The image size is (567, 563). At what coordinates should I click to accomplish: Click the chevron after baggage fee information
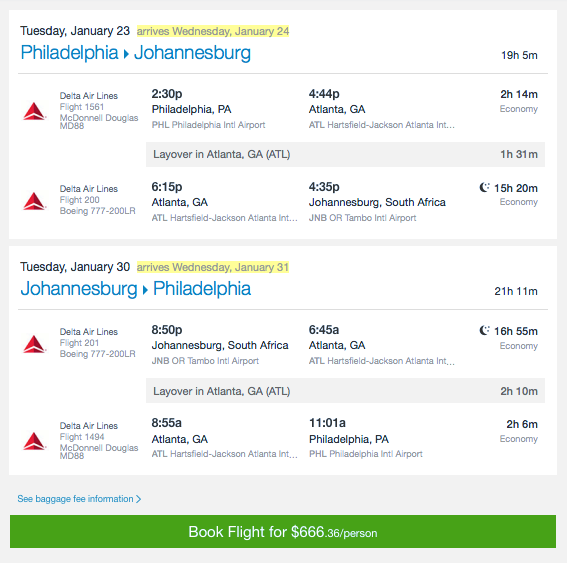138,499
